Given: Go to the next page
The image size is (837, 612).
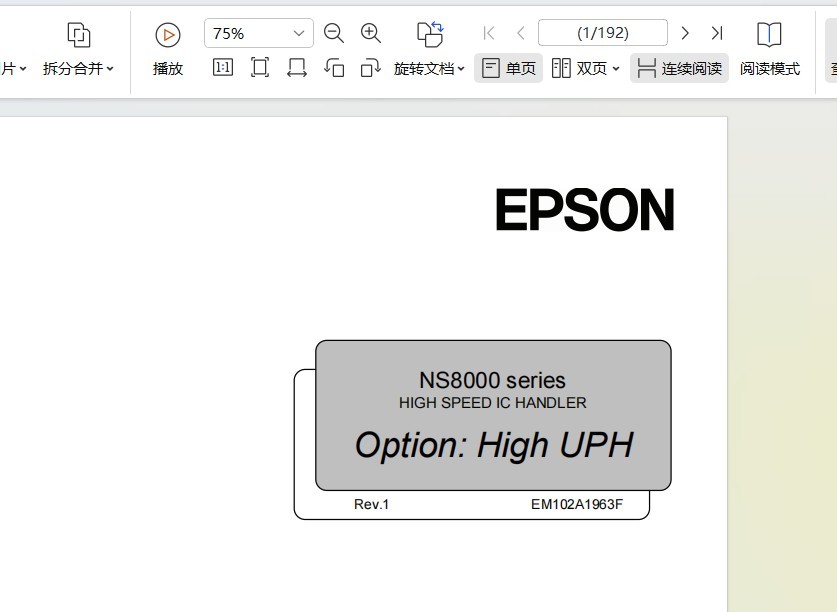Looking at the screenshot, I should [685, 33].
